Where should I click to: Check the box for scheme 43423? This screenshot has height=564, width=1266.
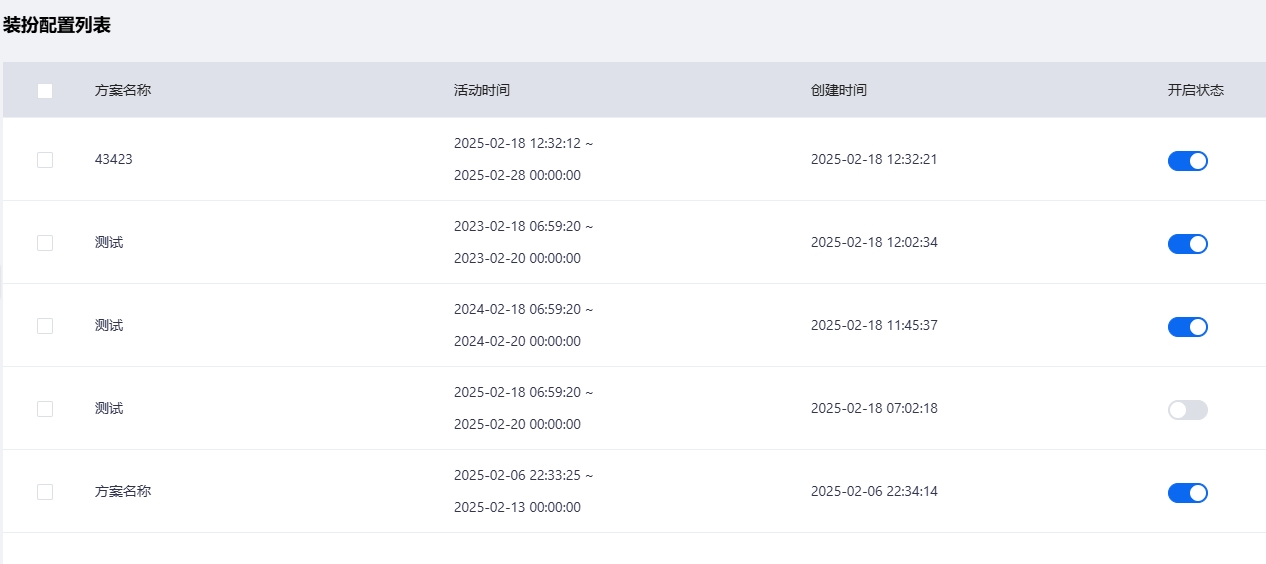click(45, 160)
